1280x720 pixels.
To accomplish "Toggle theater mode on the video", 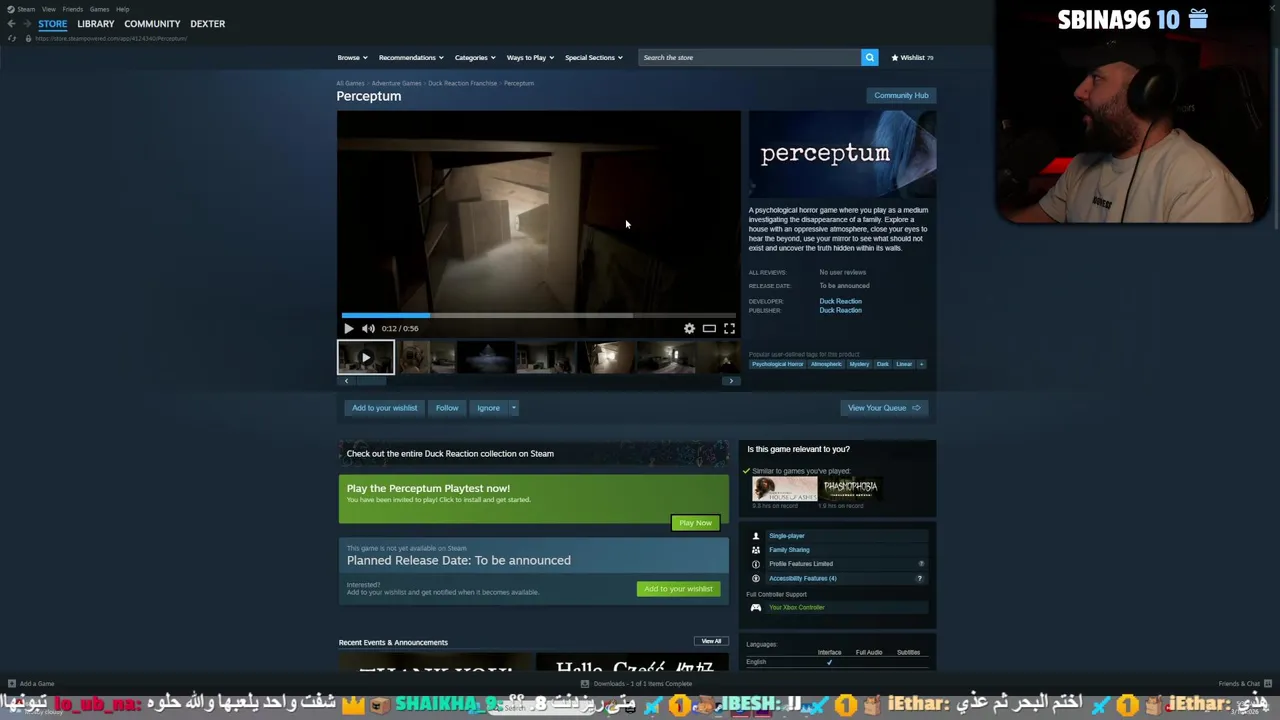I will (x=709, y=328).
